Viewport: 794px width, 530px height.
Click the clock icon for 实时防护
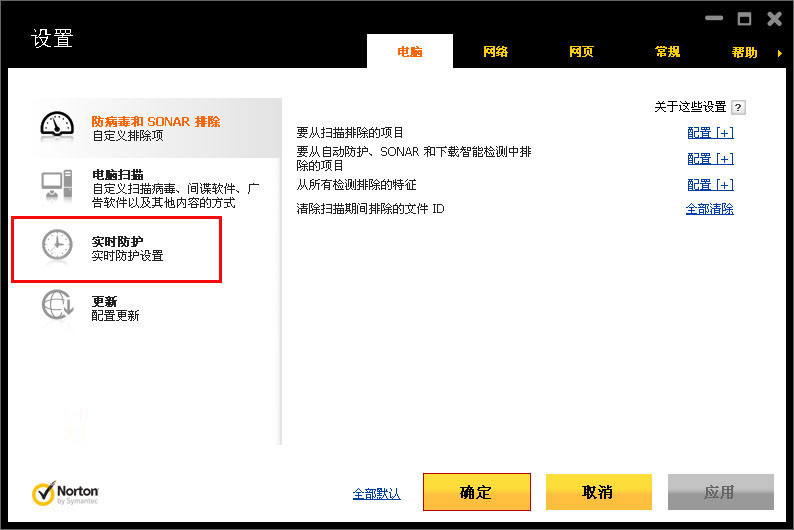[57, 245]
